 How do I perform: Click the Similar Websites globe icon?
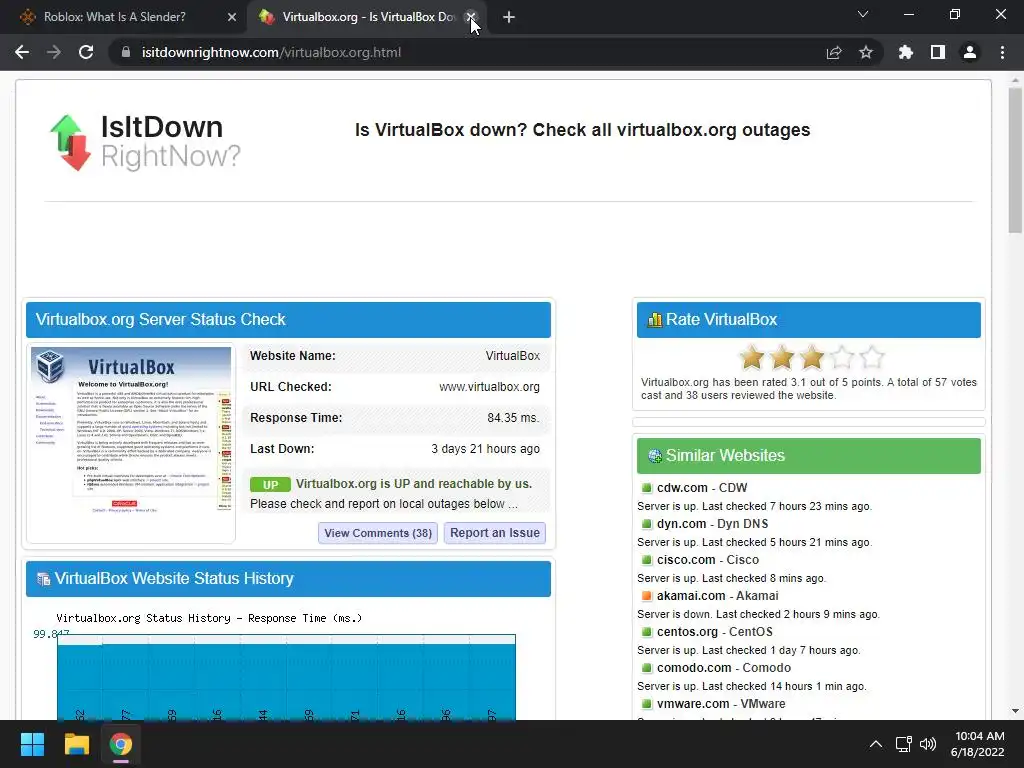pyautogui.click(x=654, y=456)
